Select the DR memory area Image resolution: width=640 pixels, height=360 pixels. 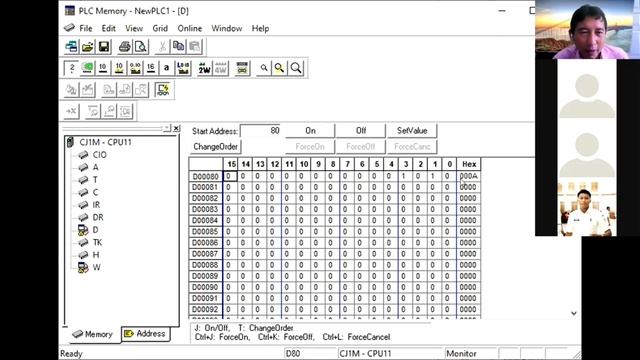point(98,217)
